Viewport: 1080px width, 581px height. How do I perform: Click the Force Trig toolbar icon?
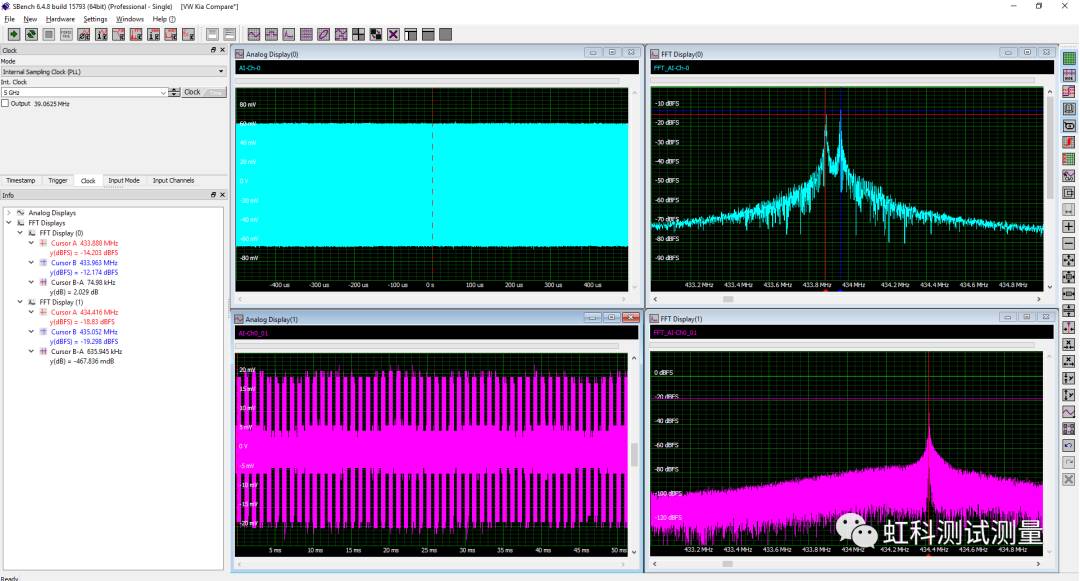coord(66,34)
